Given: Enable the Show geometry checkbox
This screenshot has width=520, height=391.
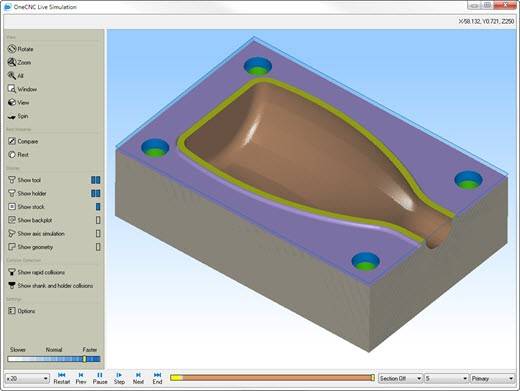Looking at the screenshot, I should [98, 247].
